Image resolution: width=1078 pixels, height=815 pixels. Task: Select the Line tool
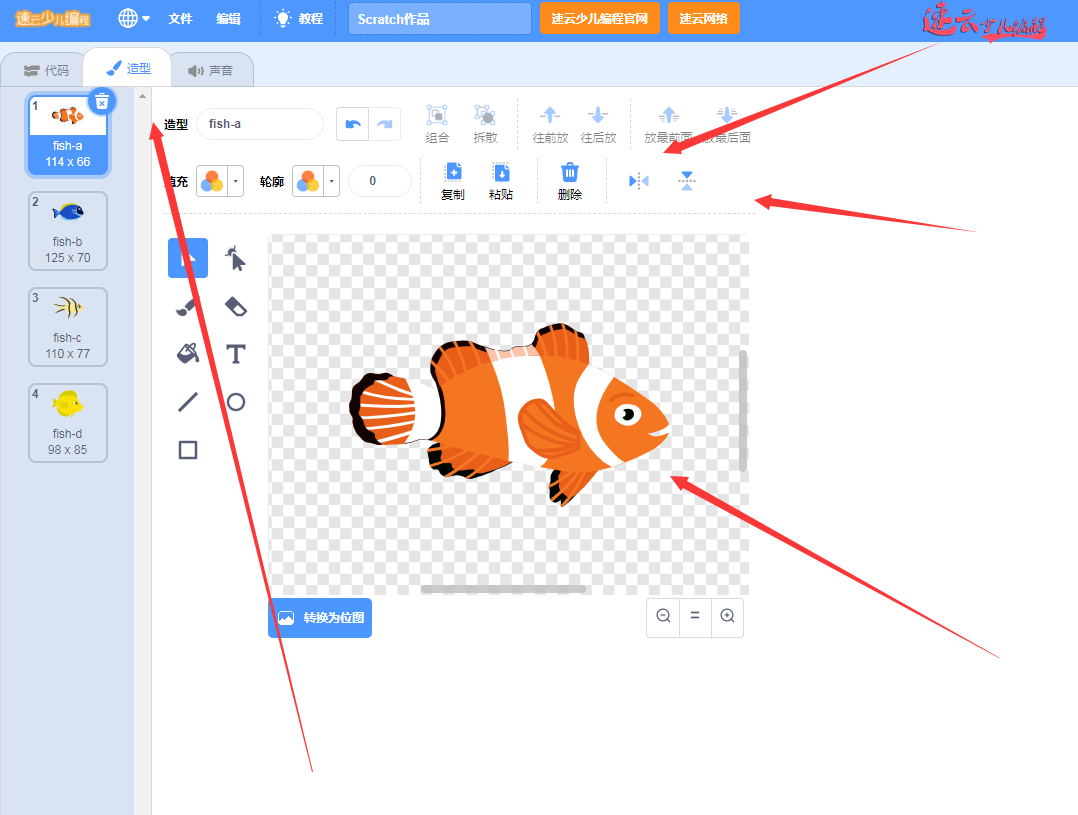188,402
